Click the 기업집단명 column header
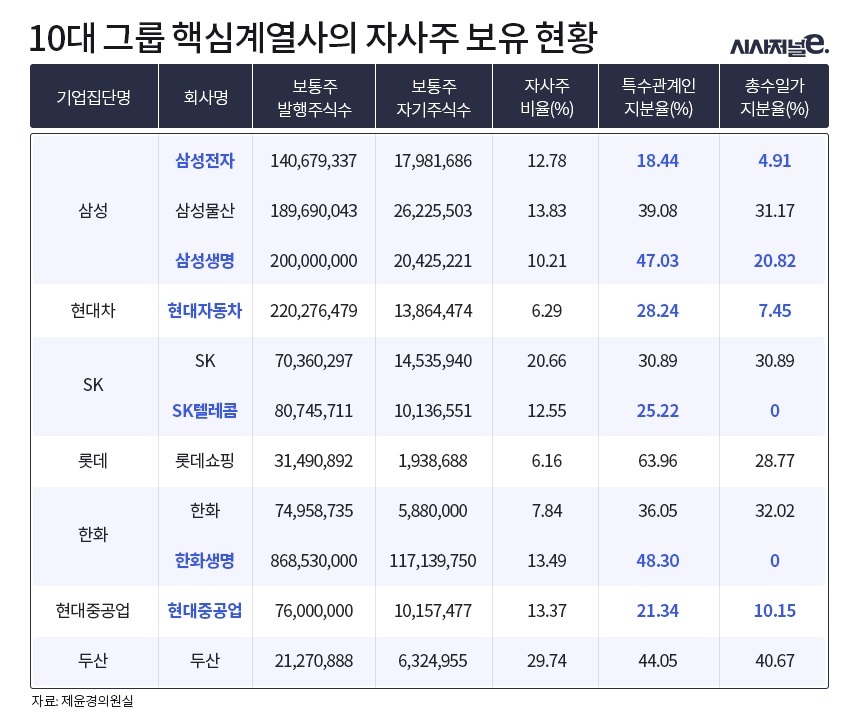This screenshot has width=860, height=725. pos(94,97)
